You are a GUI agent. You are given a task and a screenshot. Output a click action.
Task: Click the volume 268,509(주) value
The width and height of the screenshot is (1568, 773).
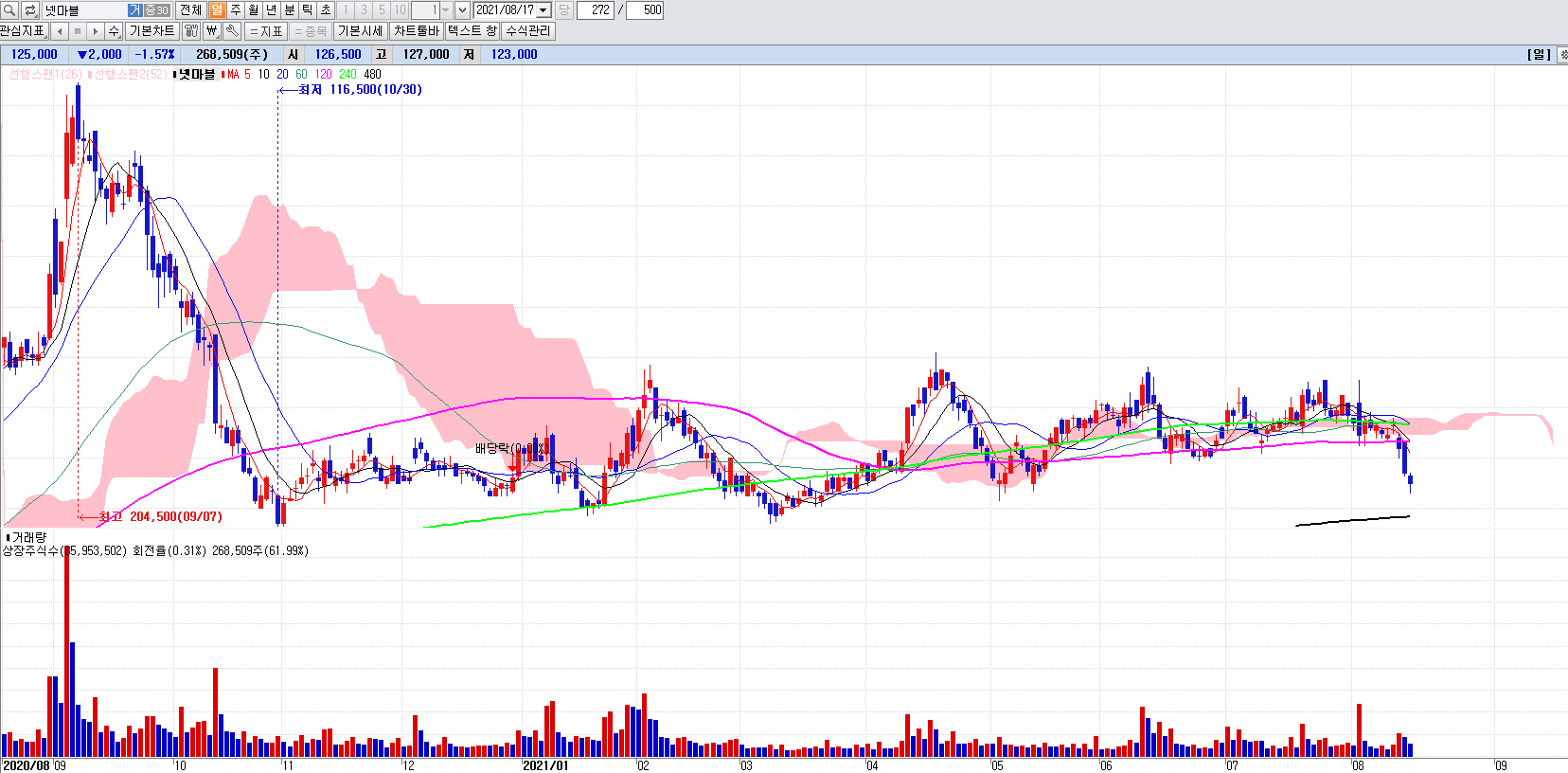pos(232,55)
